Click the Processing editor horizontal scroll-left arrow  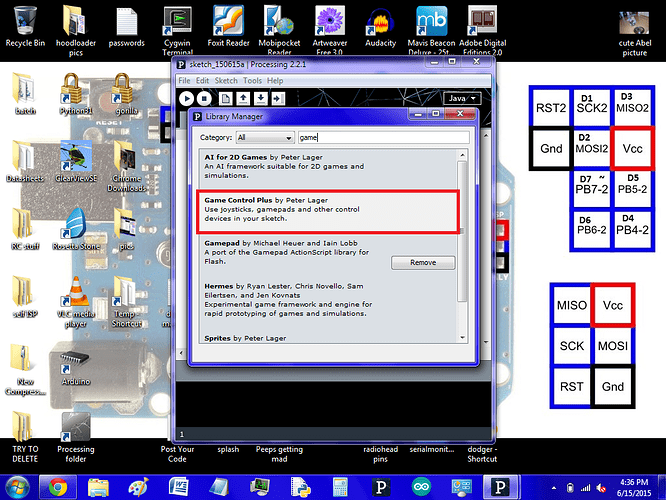[x=181, y=353]
